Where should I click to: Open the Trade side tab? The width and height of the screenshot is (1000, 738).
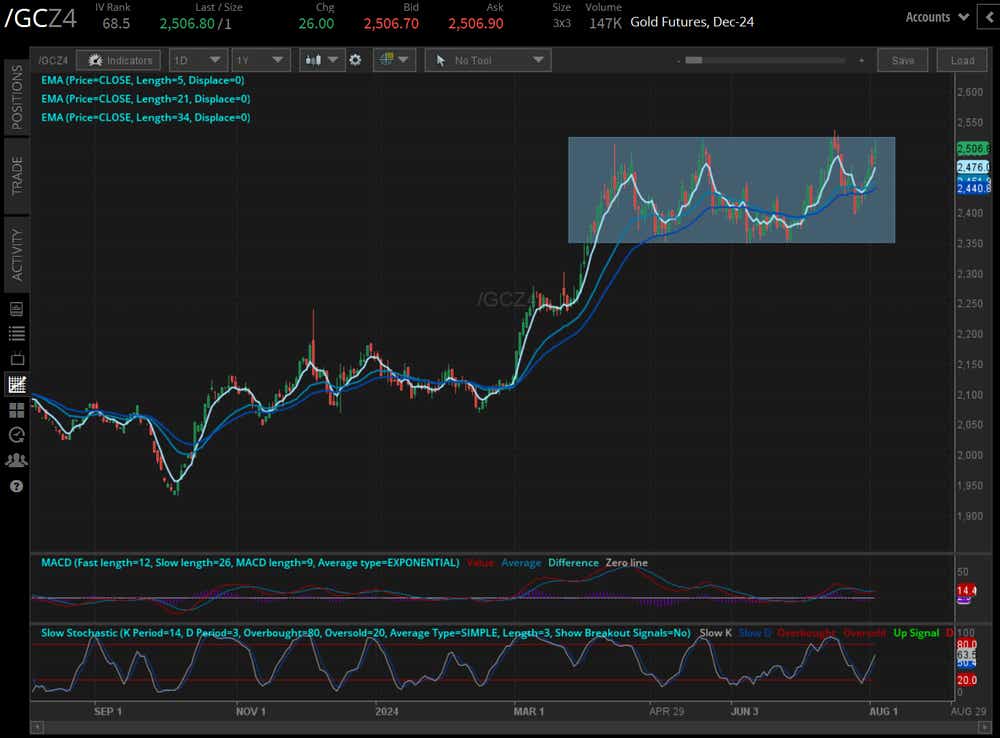tap(16, 176)
